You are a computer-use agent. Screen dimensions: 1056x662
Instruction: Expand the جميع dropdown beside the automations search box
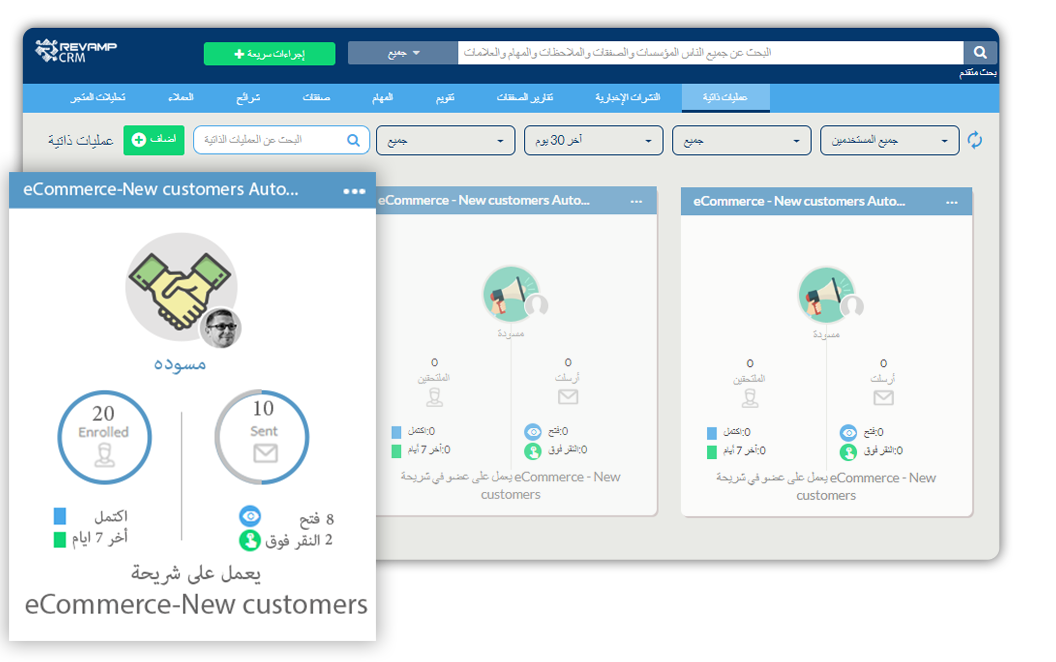point(445,140)
